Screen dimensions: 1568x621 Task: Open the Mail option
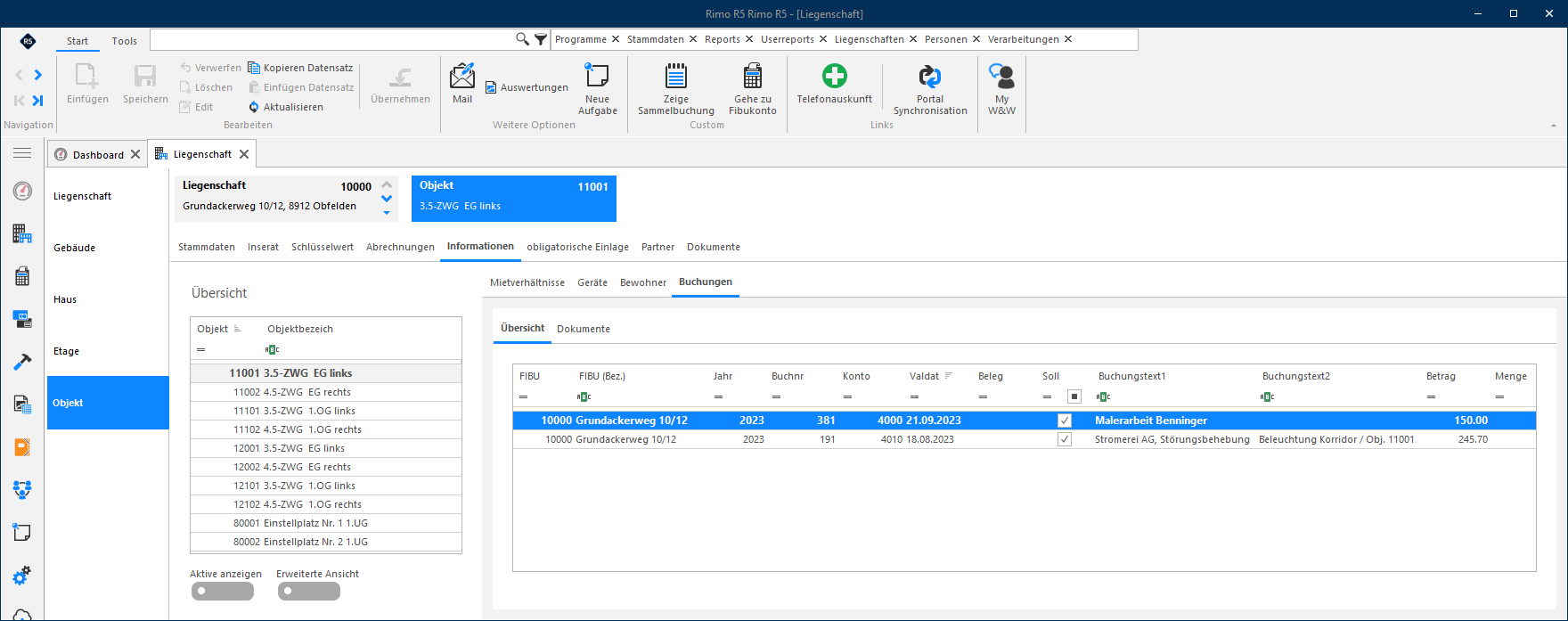click(462, 84)
